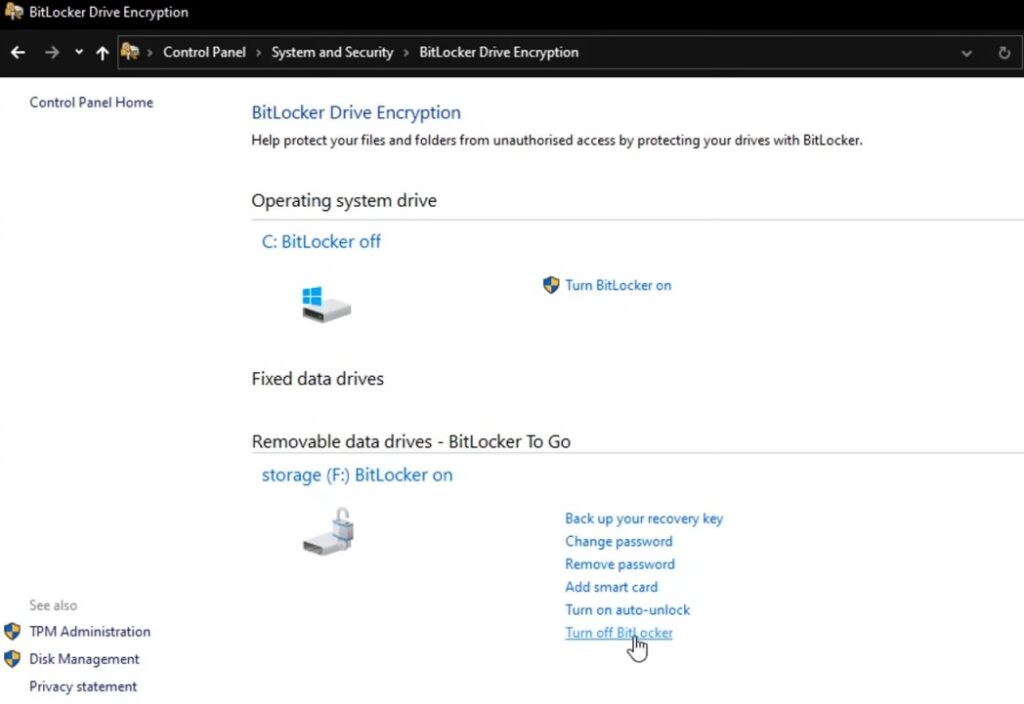Open the chevron before Control Panel breadcrumb
1024x704 pixels.
[150, 53]
